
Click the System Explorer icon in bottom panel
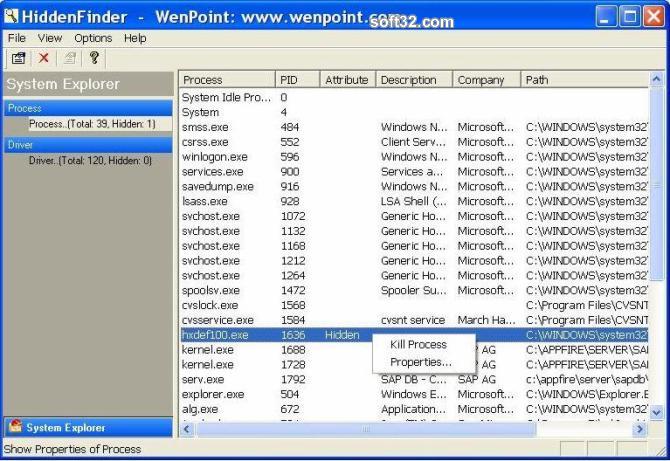[15, 428]
